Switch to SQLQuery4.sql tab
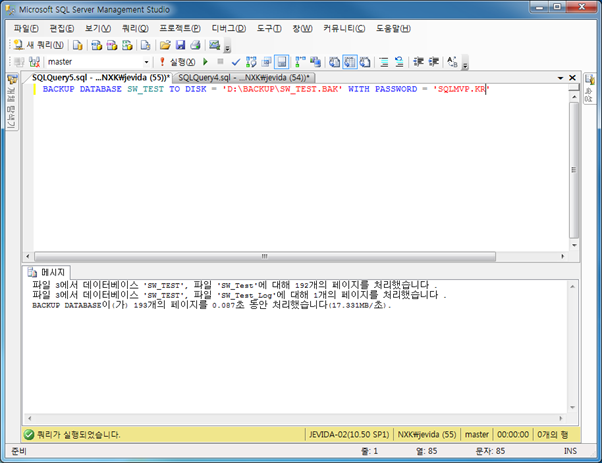 pyautogui.click(x=244, y=78)
